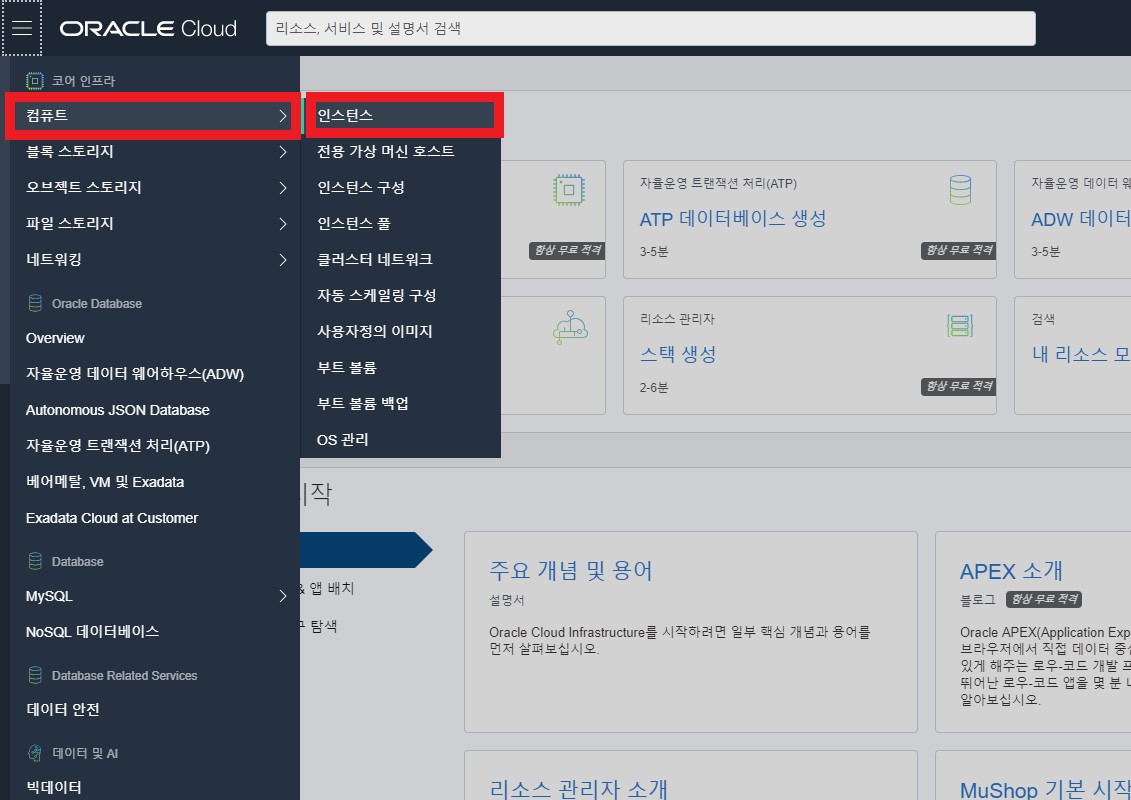This screenshot has width=1131, height=800.
Task: Click the Database Related Services heading text
Action: pyautogui.click(x=124, y=676)
